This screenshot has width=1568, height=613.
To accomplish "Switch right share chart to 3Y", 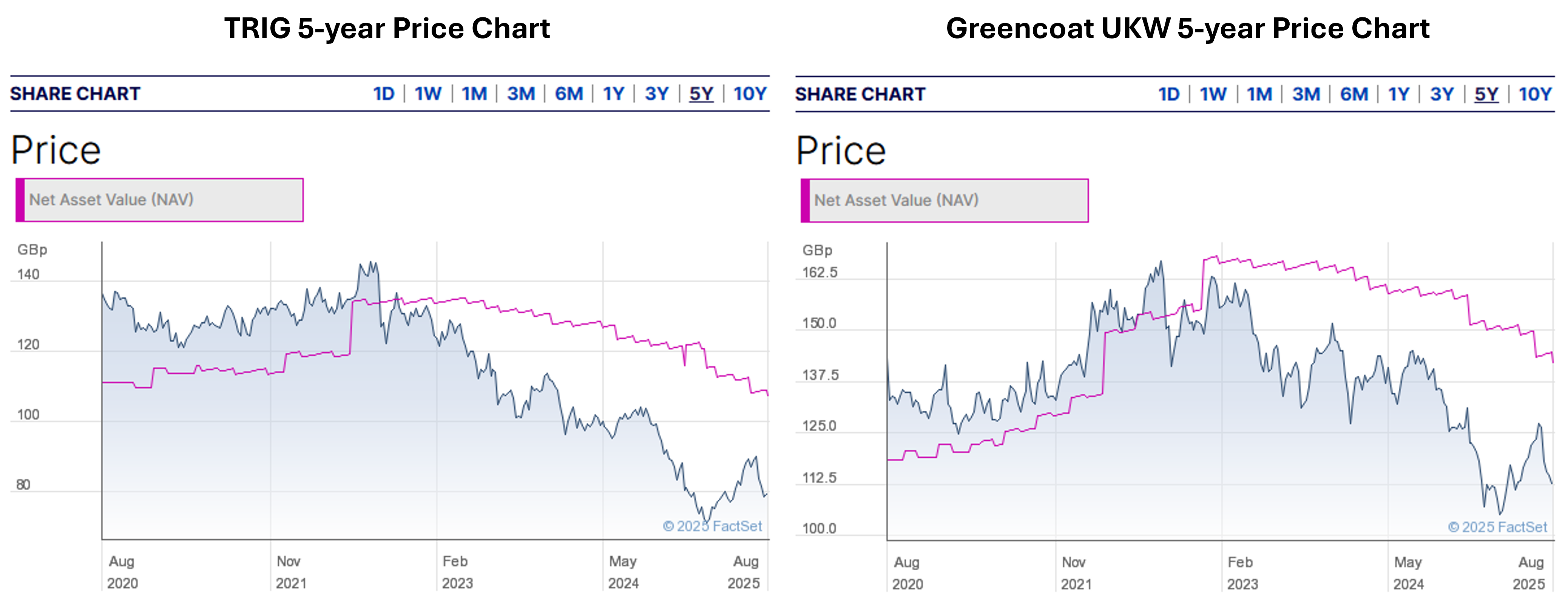I will pos(1442,94).
